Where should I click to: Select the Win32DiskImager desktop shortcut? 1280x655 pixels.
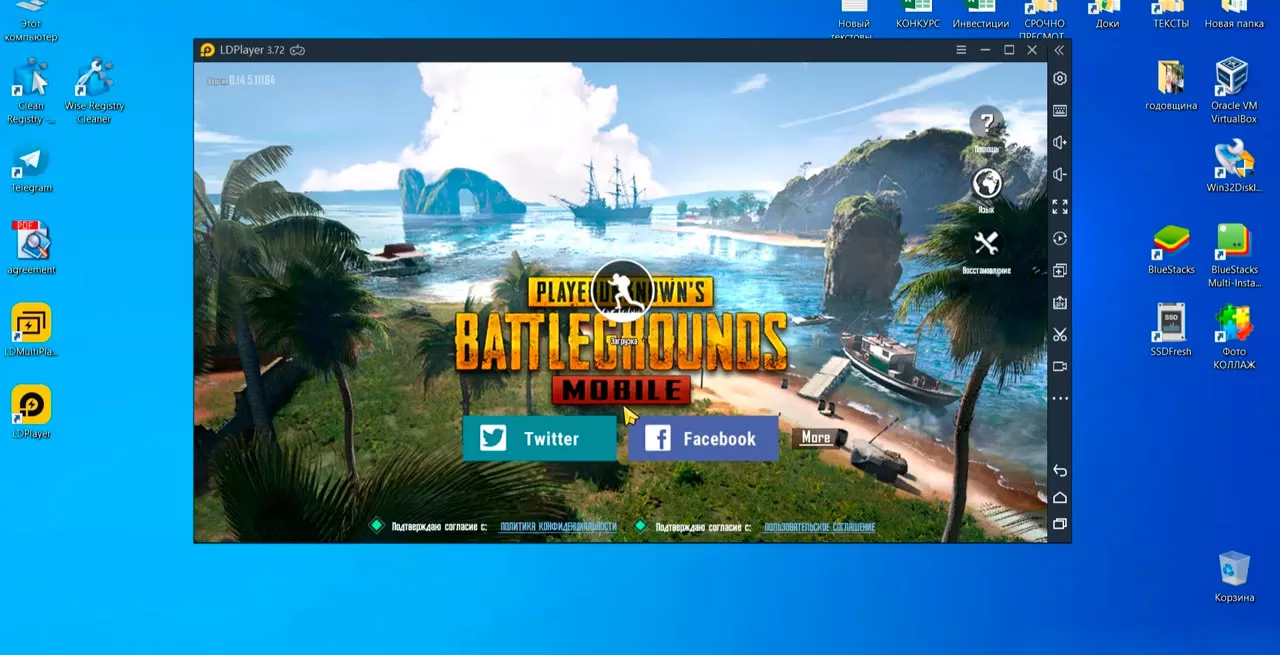pyautogui.click(x=1233, y=168)
